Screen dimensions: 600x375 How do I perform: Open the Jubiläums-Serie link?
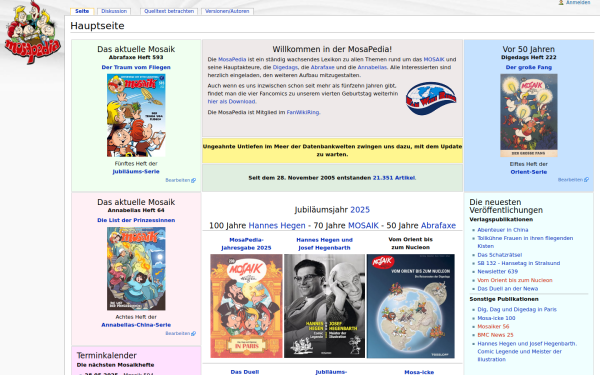point(136,171)
